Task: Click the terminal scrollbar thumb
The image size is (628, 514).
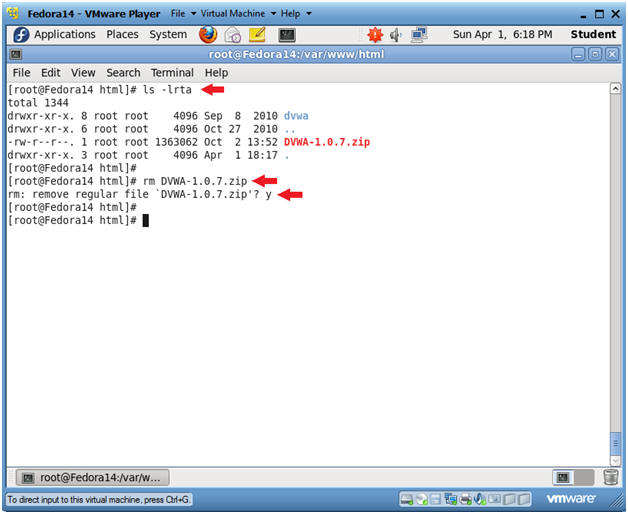Action: pos(615,444)
